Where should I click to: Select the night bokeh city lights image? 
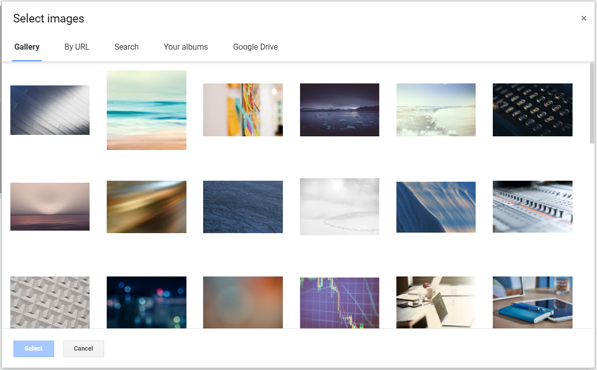pos(147,302)
